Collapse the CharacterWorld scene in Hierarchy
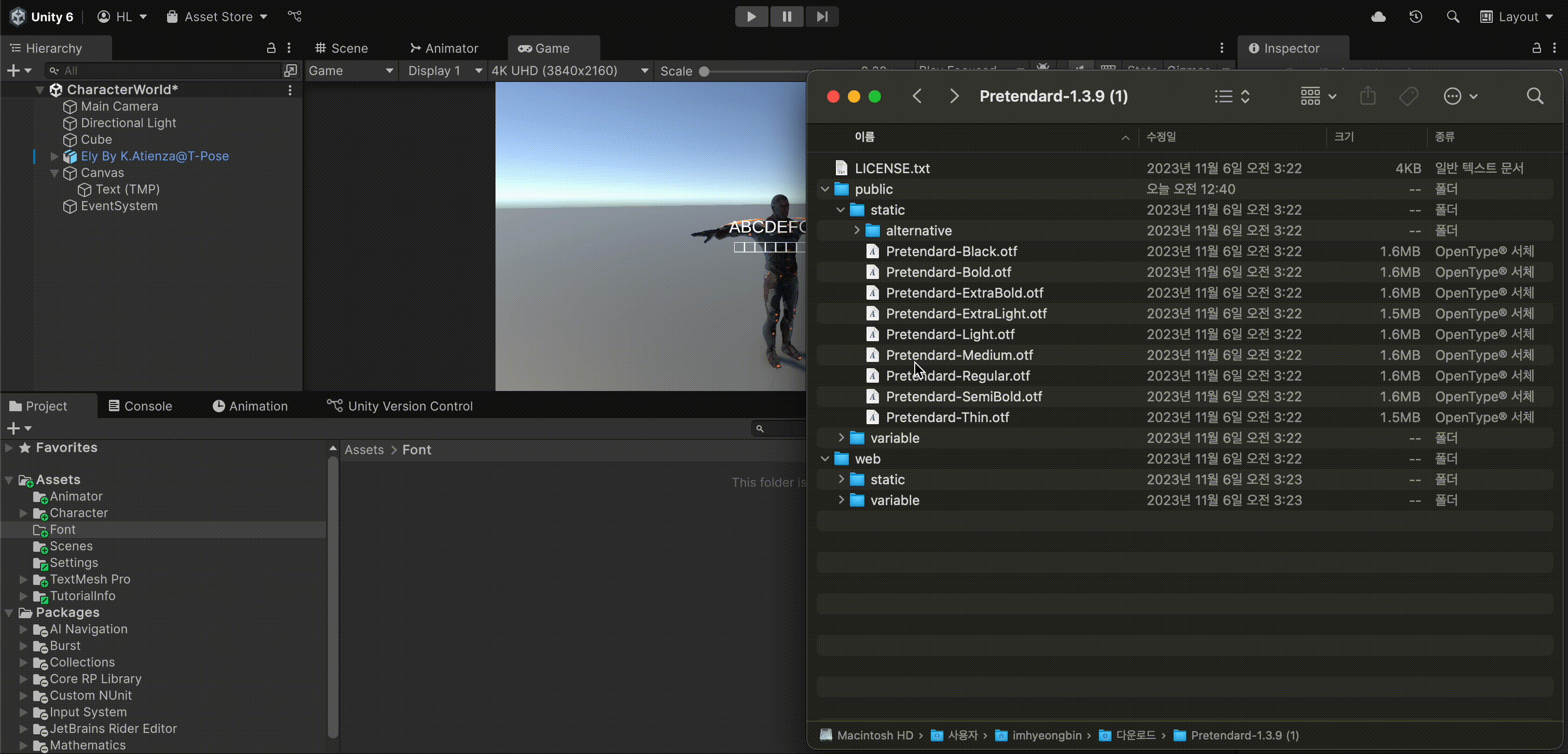The image size is (1568, 754). [x=40, y=90]
